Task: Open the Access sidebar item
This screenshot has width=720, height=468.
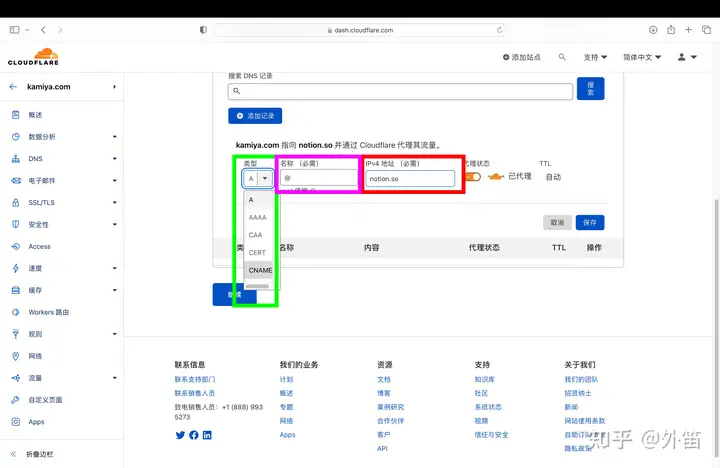Action: pyautogui.click(x=39, y=247)
